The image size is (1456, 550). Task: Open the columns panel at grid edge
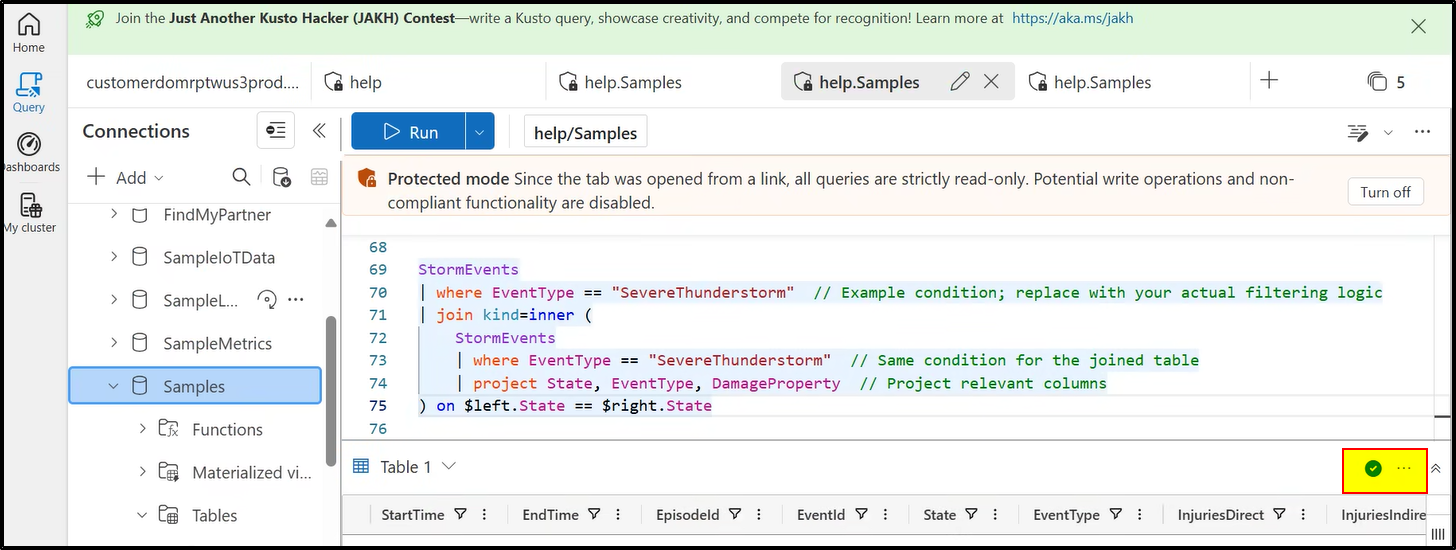(1438, 535)
